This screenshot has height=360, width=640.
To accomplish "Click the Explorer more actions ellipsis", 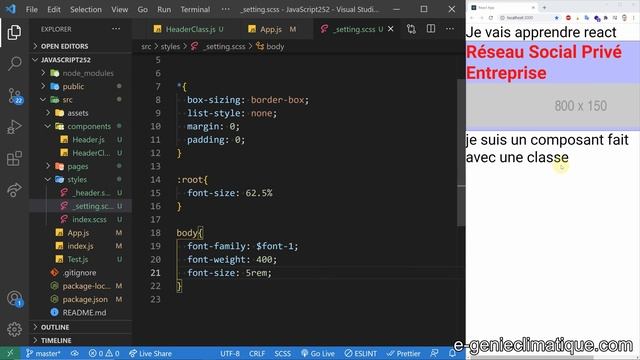I will click(116, 29).
